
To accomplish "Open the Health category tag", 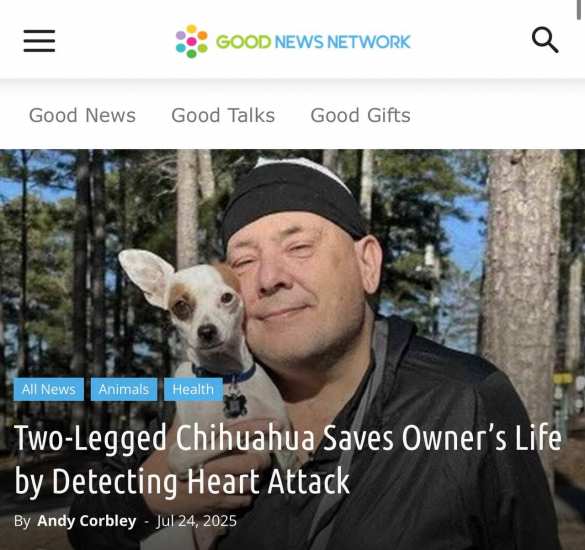I will [x=193, y=389].
